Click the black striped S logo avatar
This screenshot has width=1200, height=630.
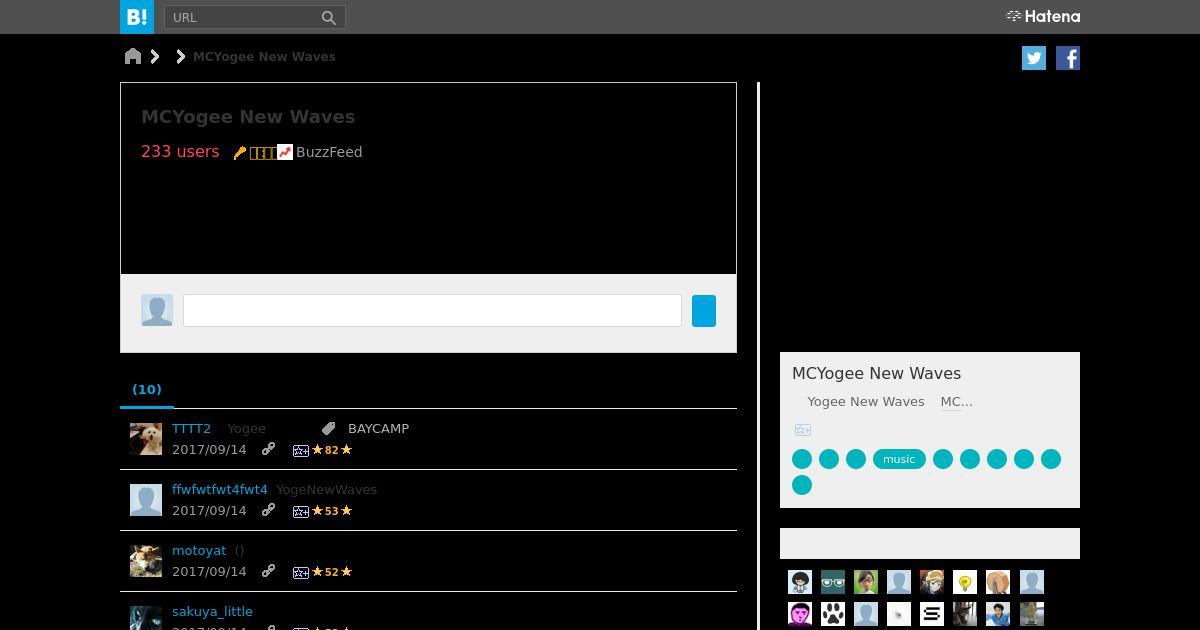(x=932, y=614)
